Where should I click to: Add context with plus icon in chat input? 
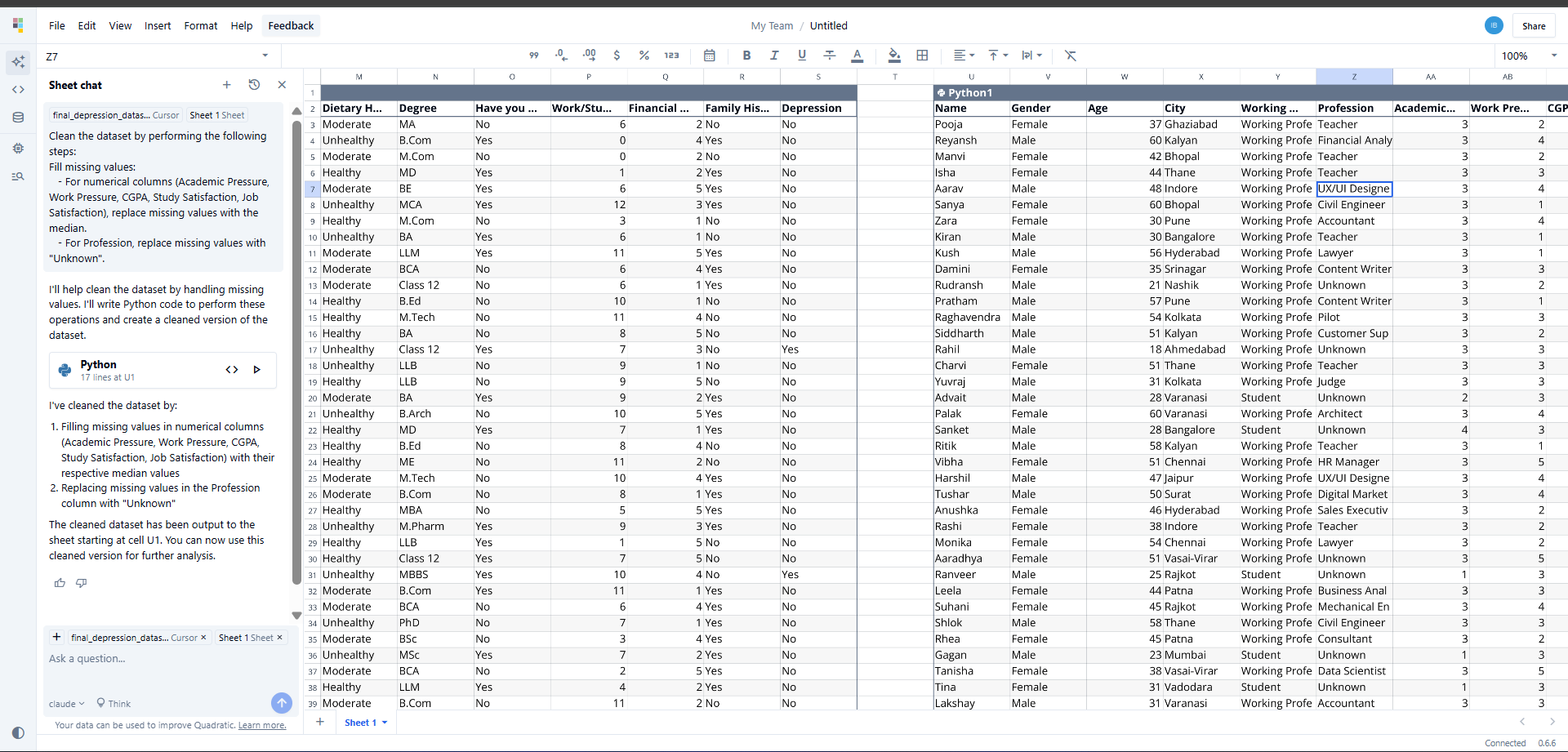point(56,638)
